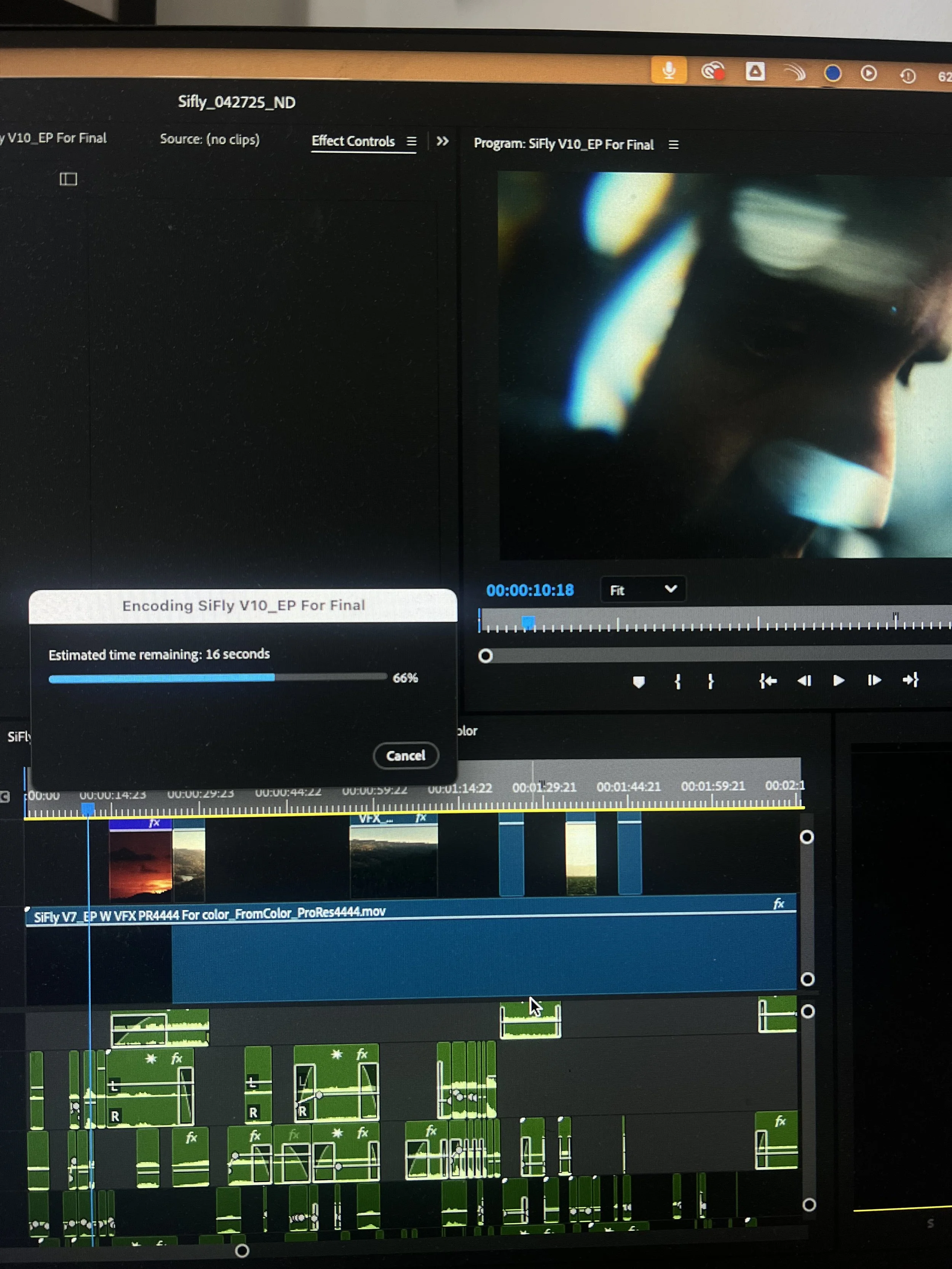
Task: Toggle the panel layout icon in Effect Controls
Action: click(x=68, y=179)
